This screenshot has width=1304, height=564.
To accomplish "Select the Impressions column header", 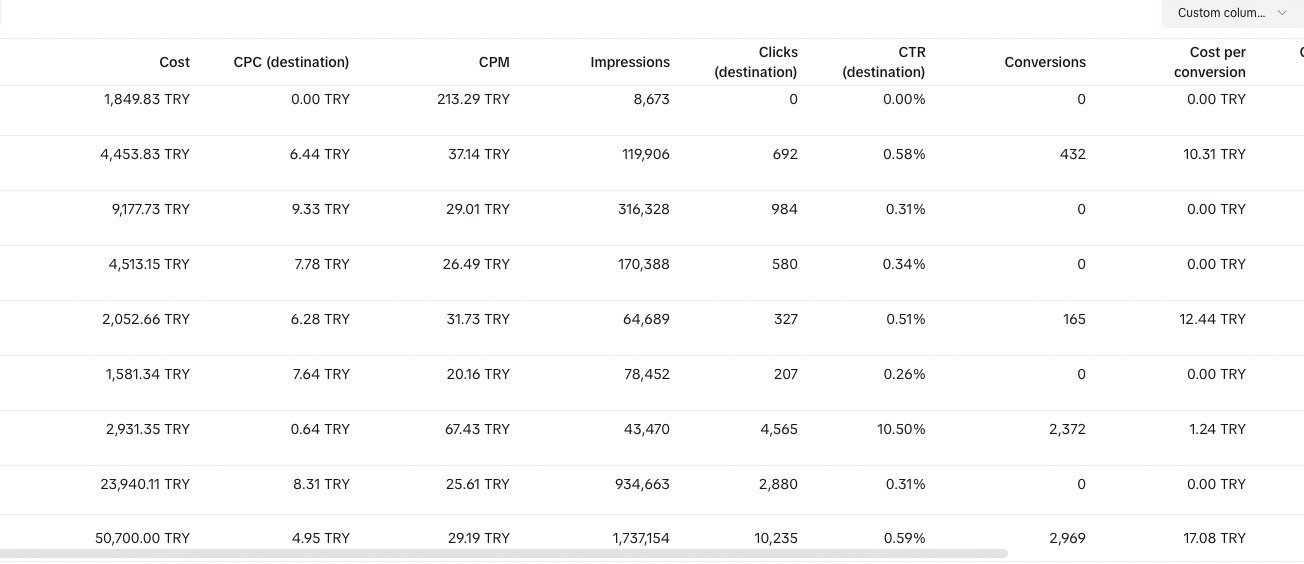I will coord(630,62).
